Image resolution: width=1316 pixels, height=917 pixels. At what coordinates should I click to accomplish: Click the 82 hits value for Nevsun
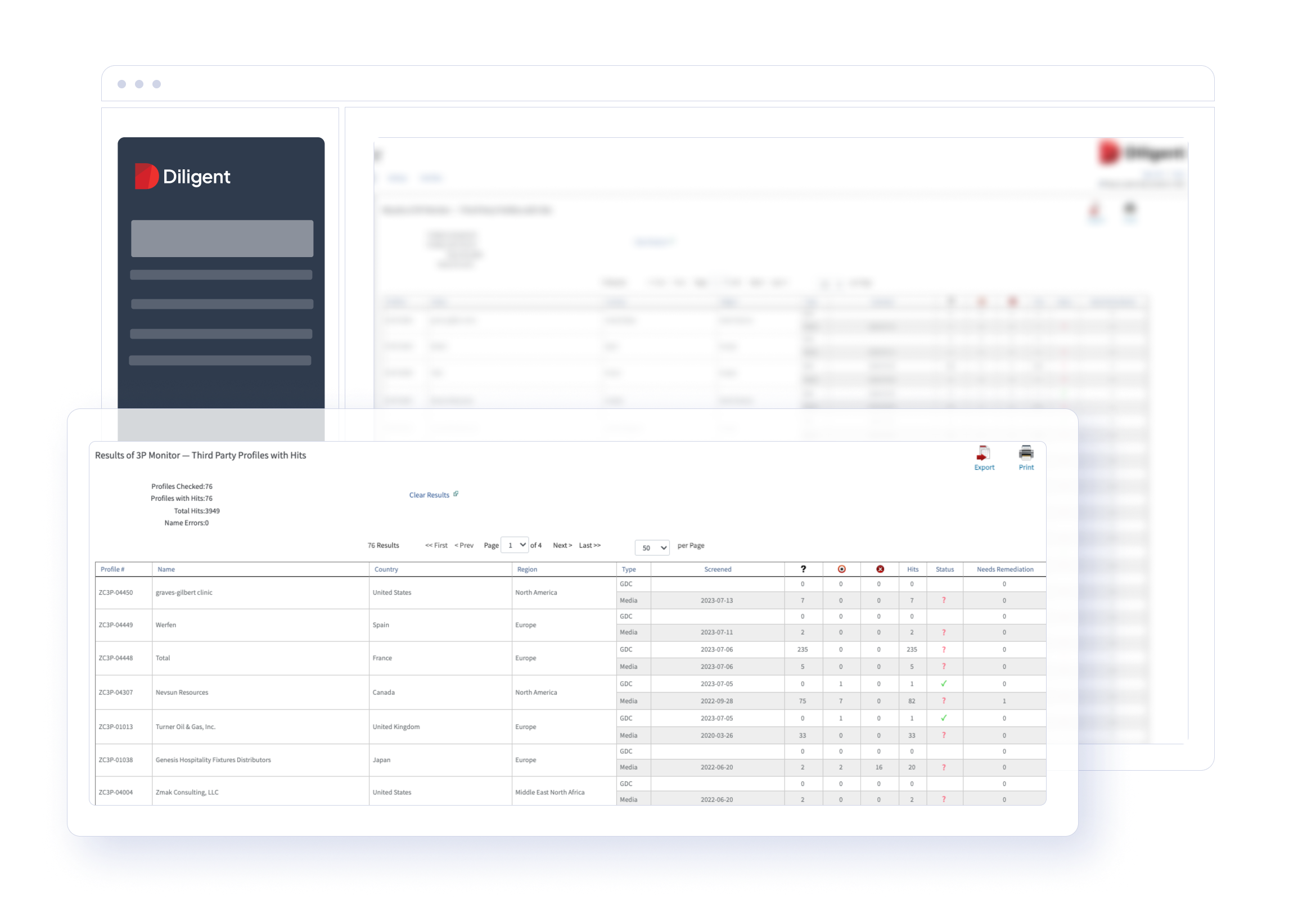tap(911, 701)
